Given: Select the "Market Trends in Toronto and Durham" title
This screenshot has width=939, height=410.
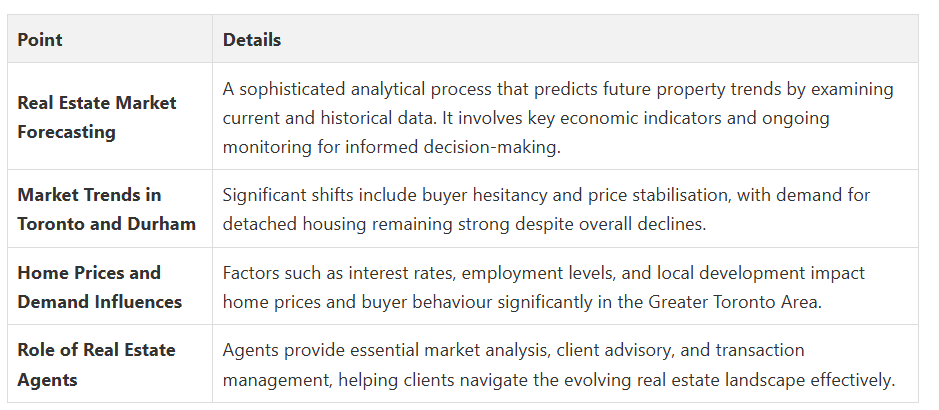Looking at the screenshot, I should 106,209.
